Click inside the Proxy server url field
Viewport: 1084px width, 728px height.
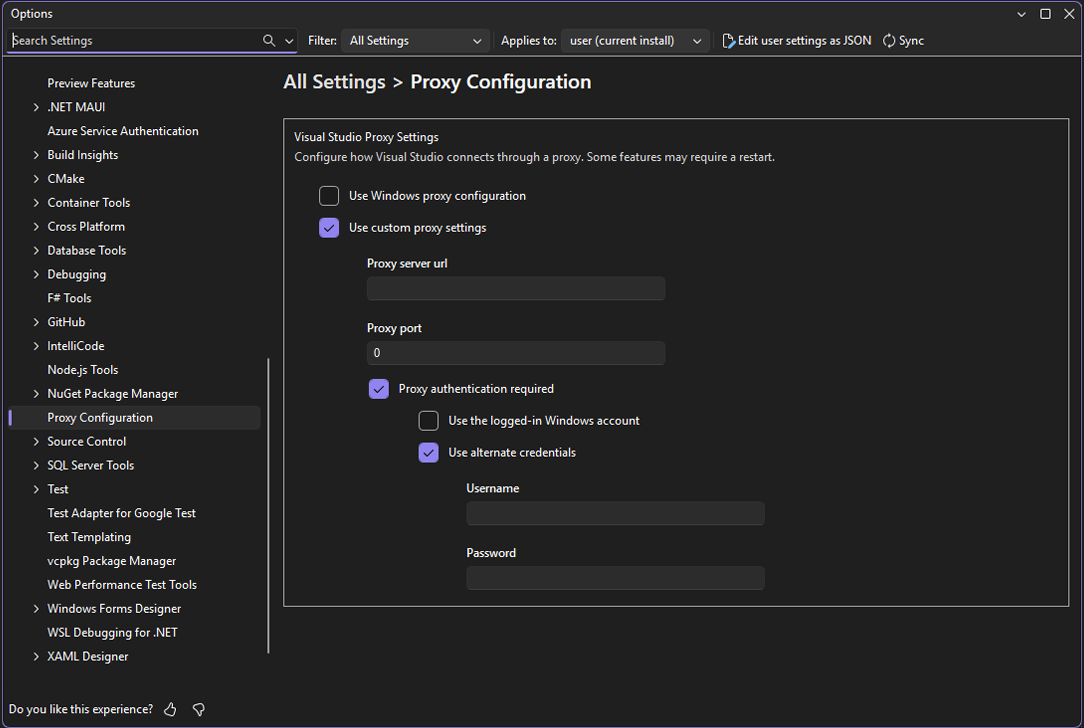tap(515, 288)
